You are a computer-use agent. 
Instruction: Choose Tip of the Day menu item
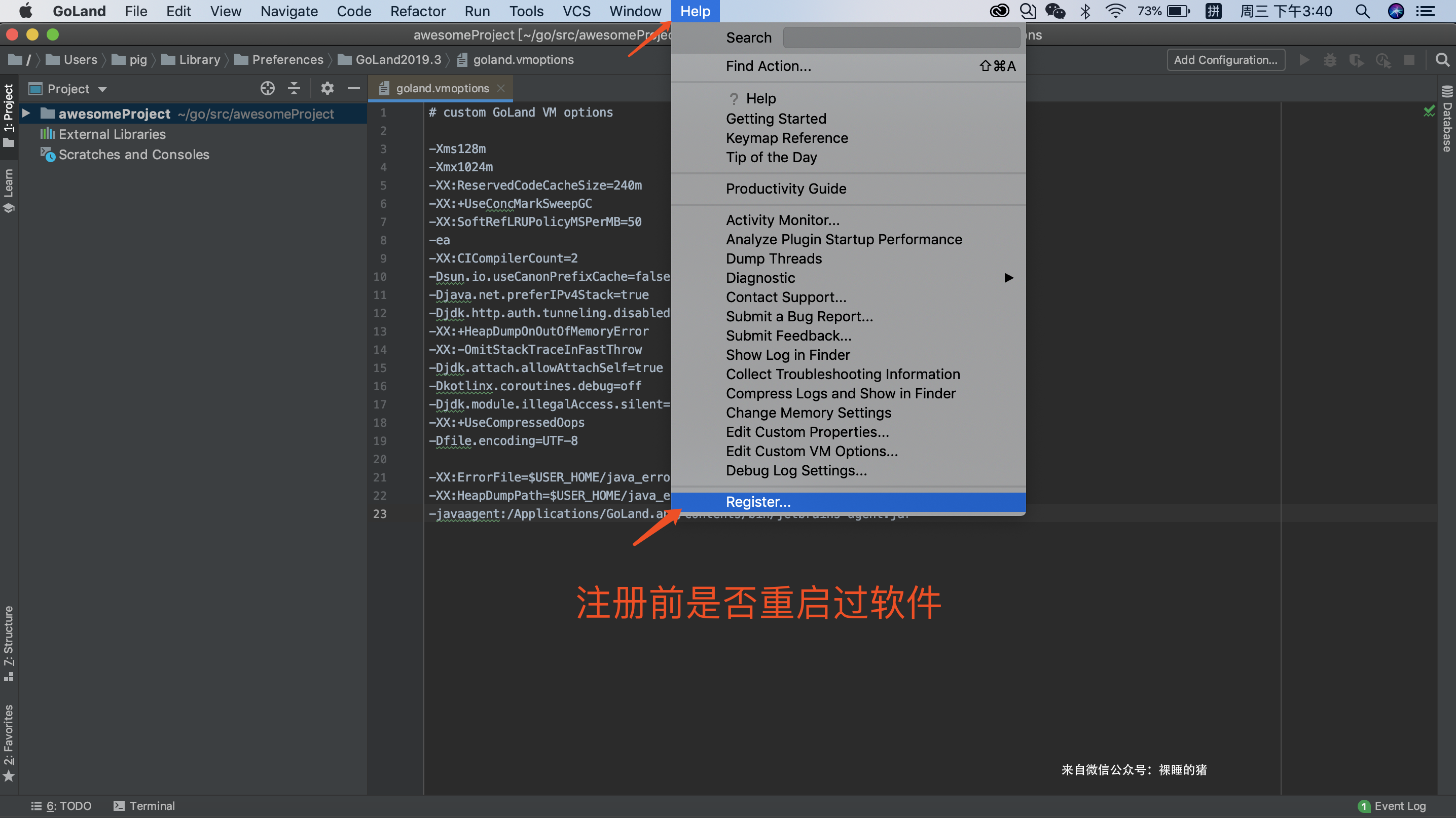click(848, 158)
